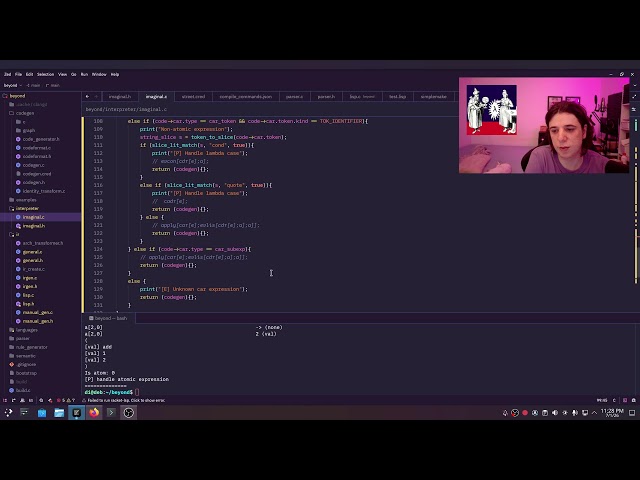Expand the rule_generator folder
Image resolution: width=640 pixels, height=480 pixels.
click(x=28, y=347)
